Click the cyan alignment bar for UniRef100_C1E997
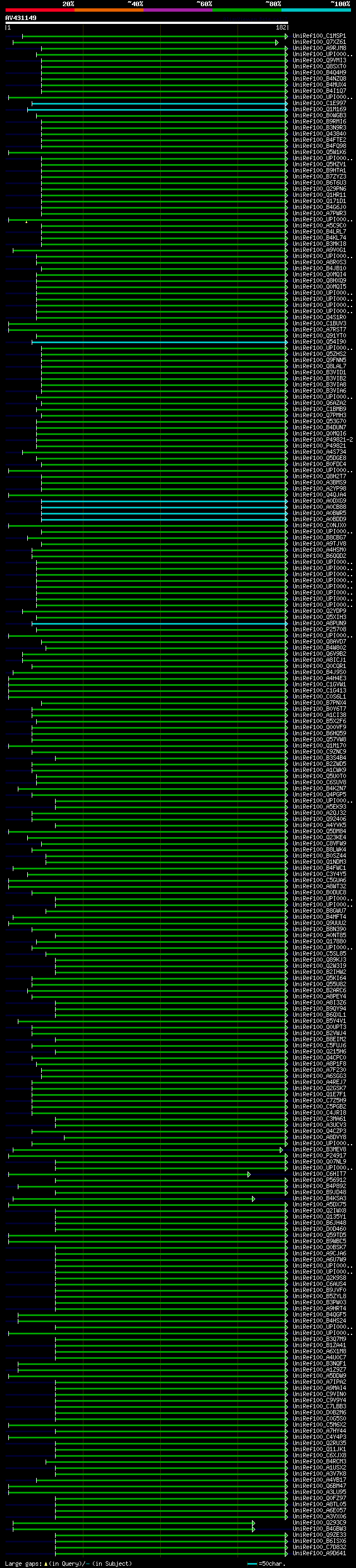356x1568 pixels. click(160, 103)
